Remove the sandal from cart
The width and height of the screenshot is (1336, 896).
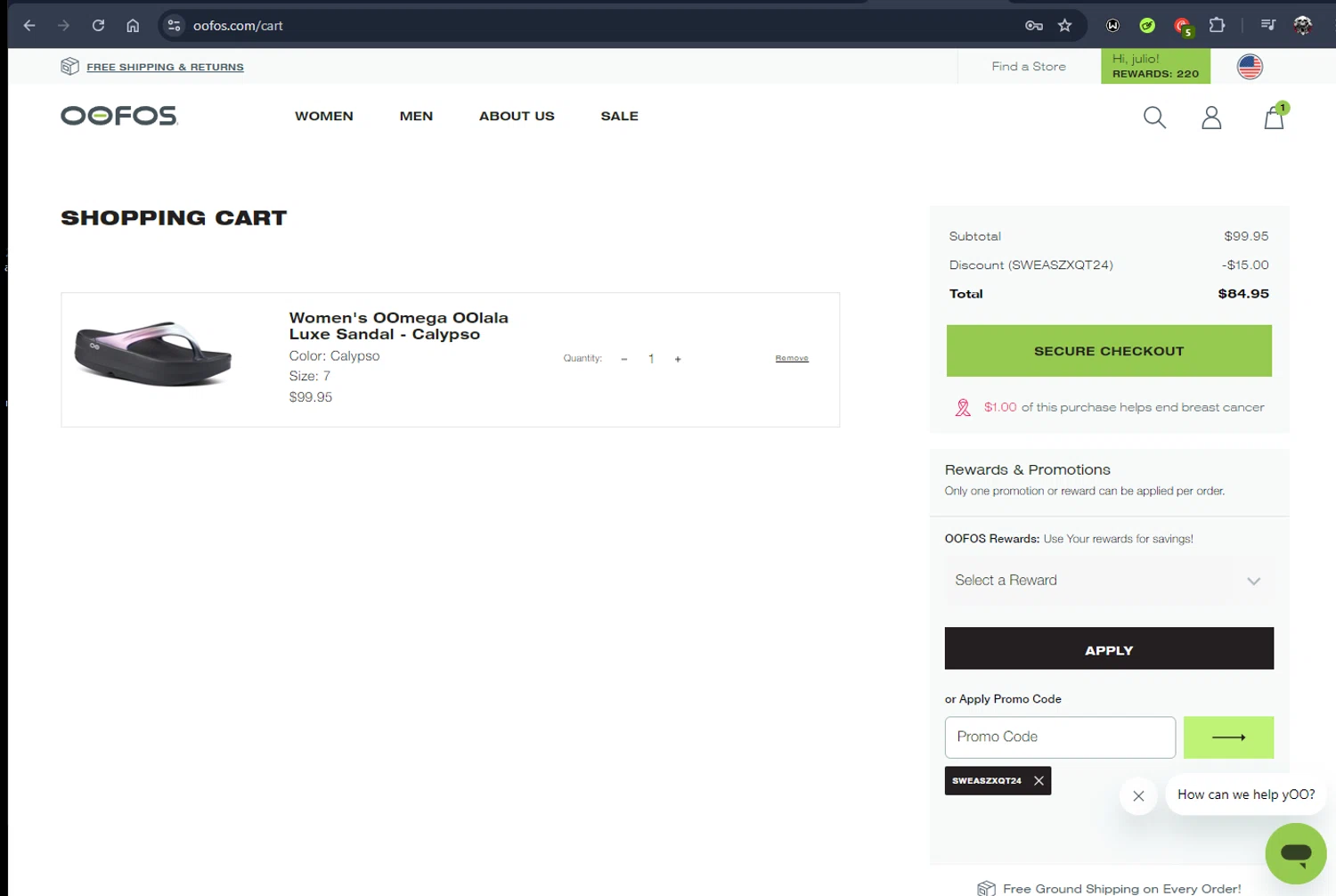coord(792,358)
